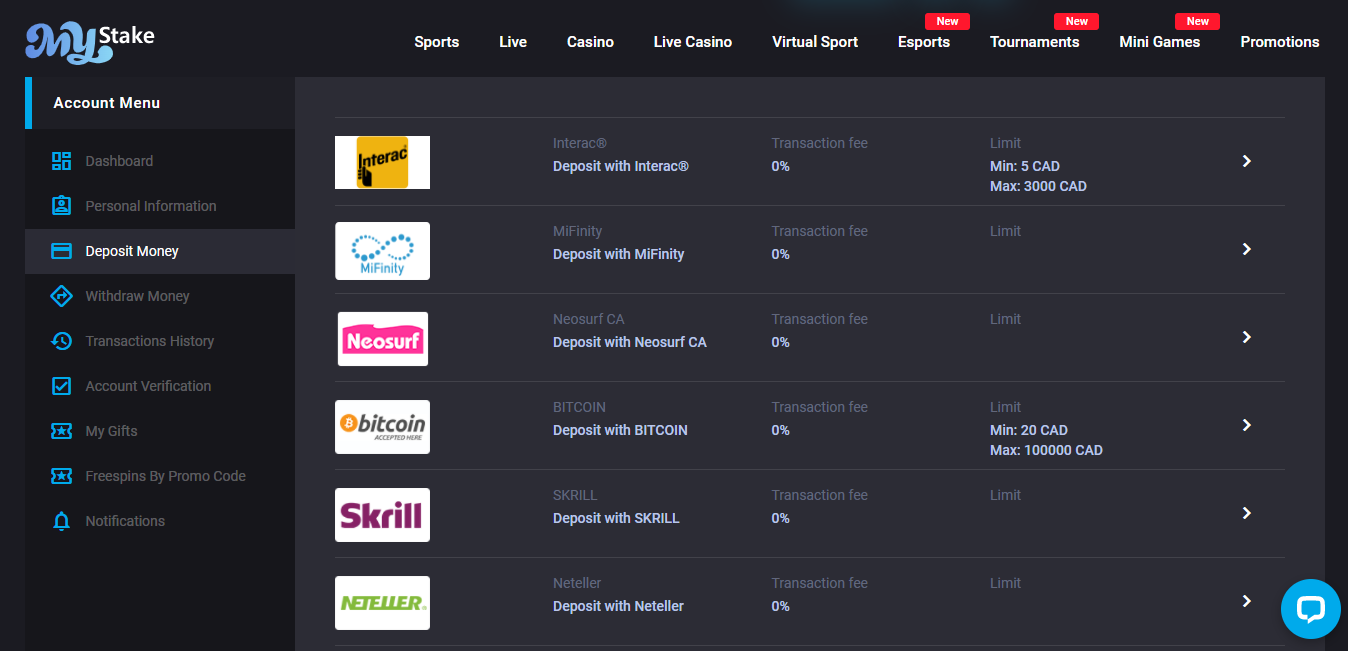Click 'Deposit with Interac®' text
The image size is (1348, 651).
(x=621, y=166)
